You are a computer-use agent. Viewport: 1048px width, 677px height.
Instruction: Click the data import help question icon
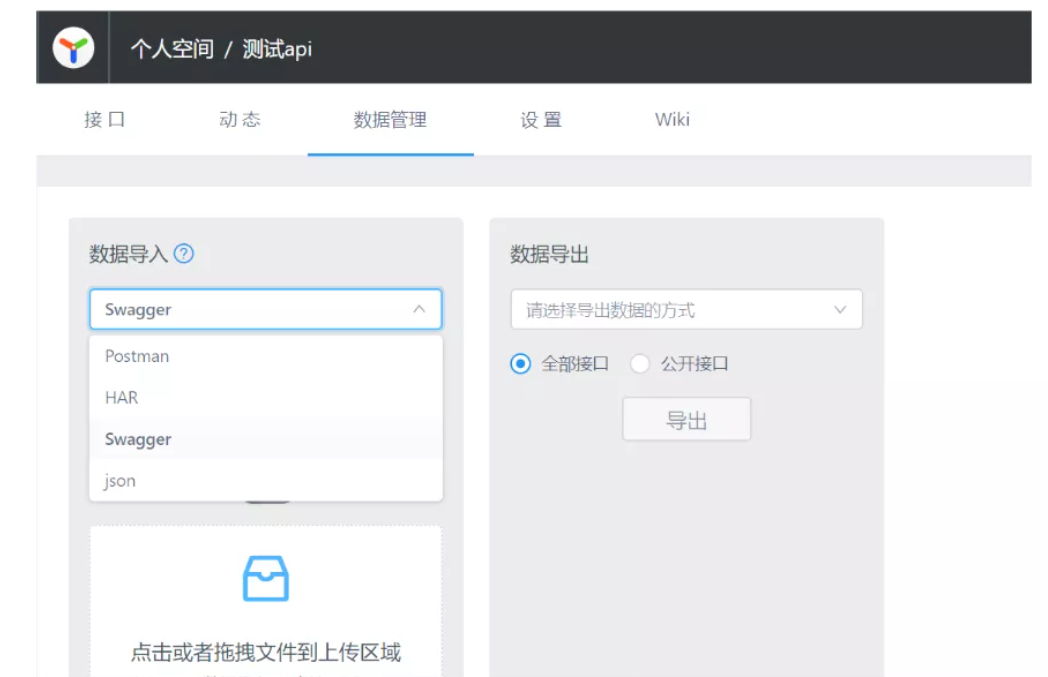pos(183,254)
